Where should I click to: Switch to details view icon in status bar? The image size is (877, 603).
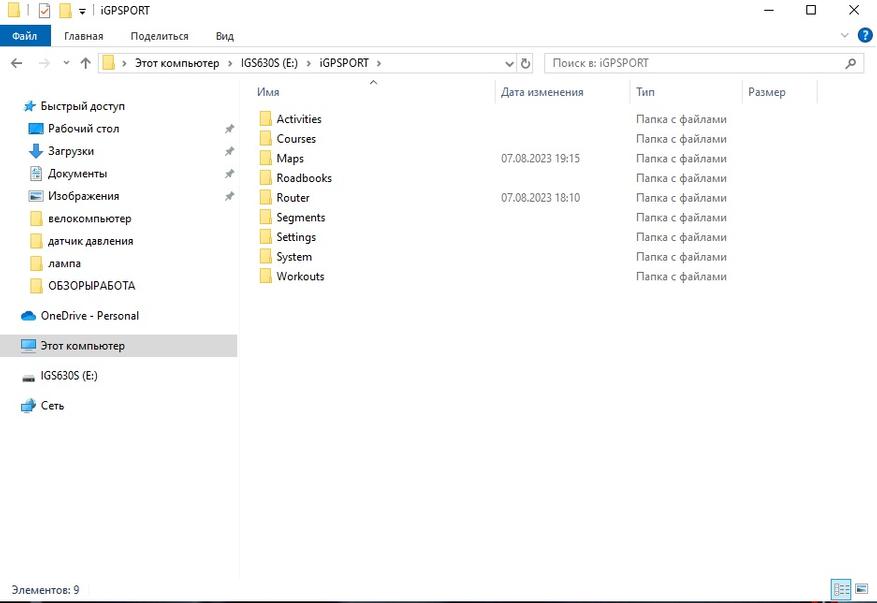pyautogui.click(x=841, y=590)
